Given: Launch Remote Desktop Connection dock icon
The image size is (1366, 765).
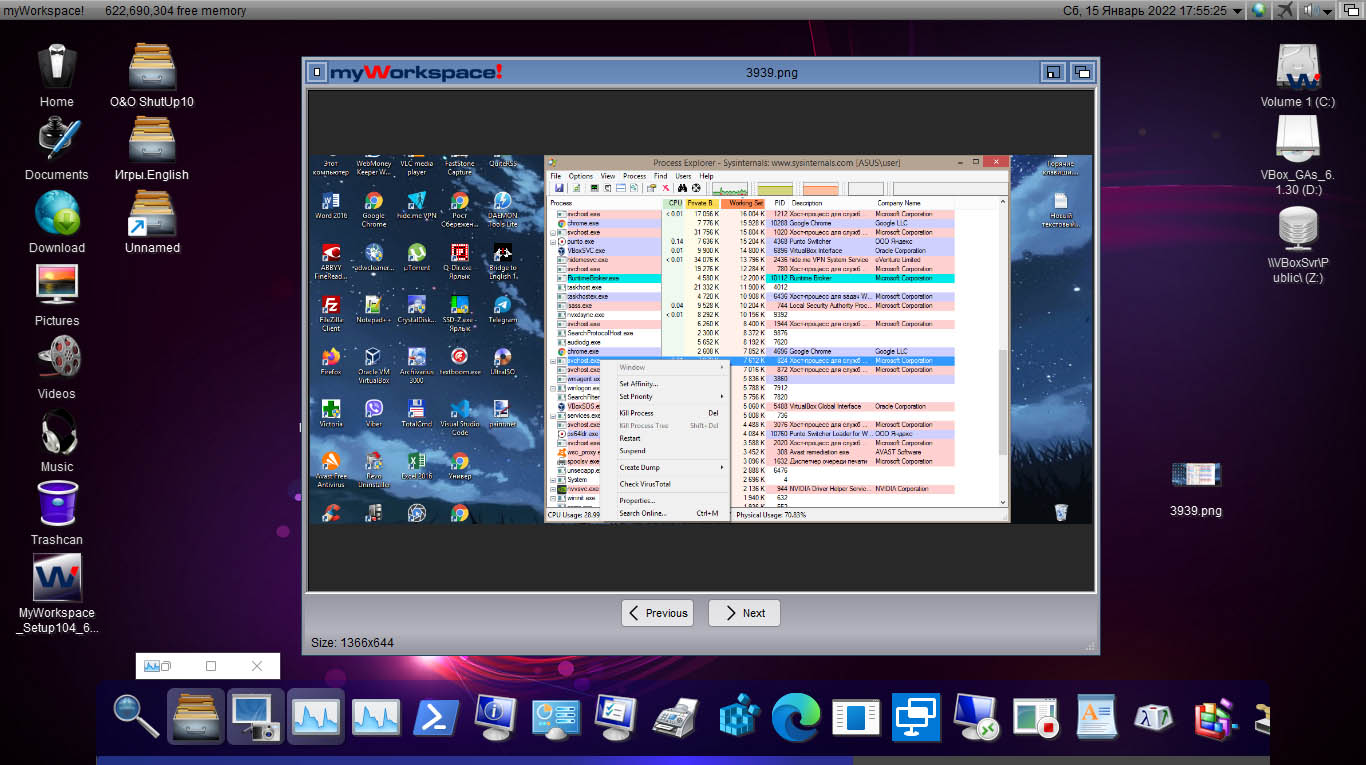Looking at the screenshot, I should coord(976,717).
